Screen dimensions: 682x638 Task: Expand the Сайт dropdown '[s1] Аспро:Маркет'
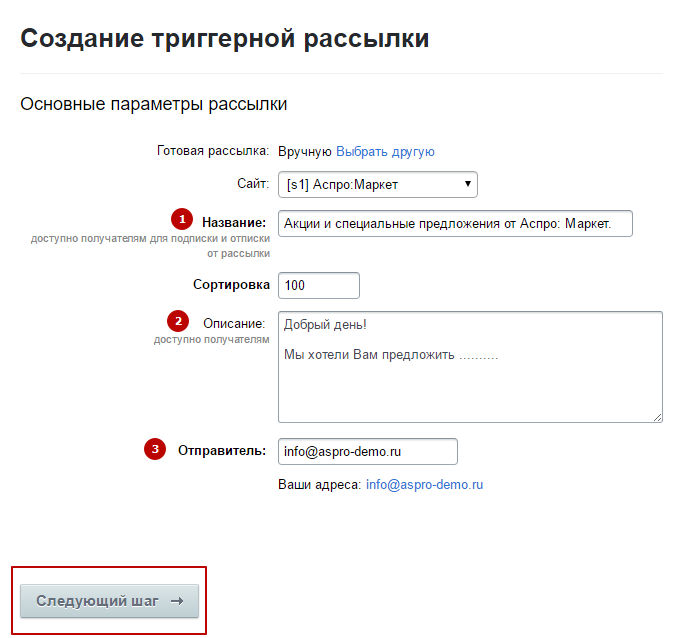click(x=378, y=184)
